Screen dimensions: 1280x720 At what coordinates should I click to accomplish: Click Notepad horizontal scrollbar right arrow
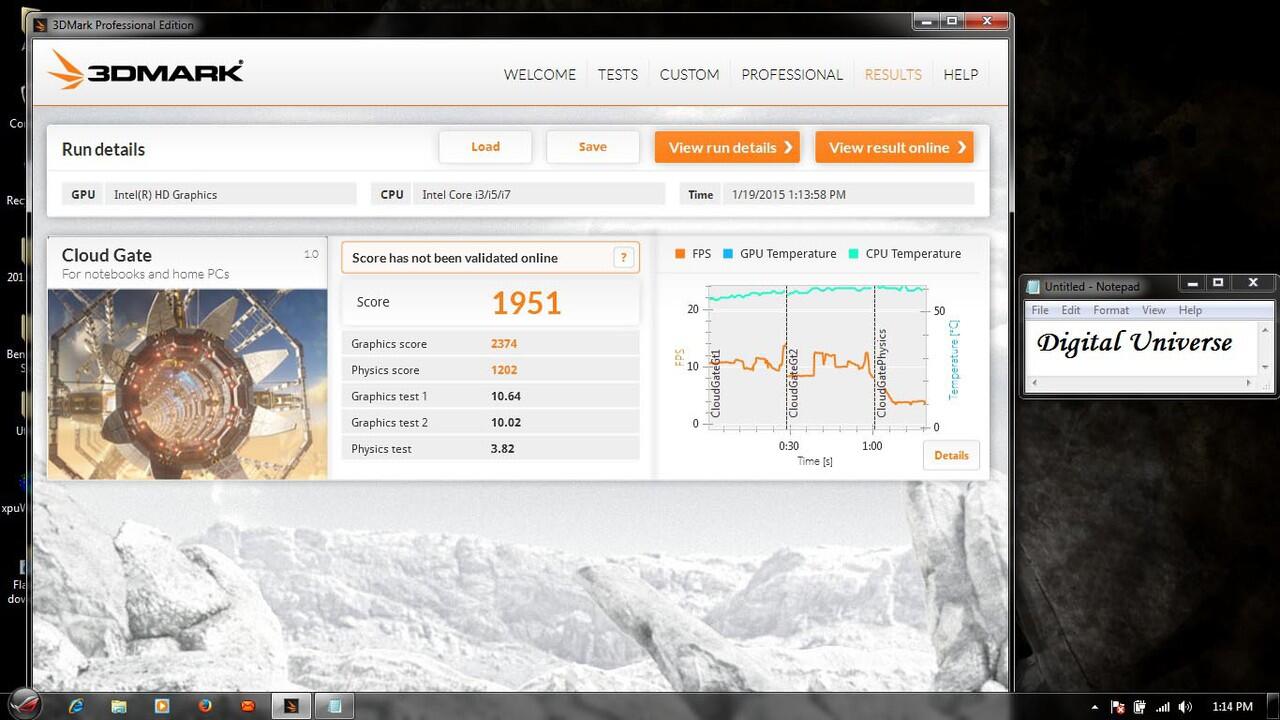coord(1249,383)
